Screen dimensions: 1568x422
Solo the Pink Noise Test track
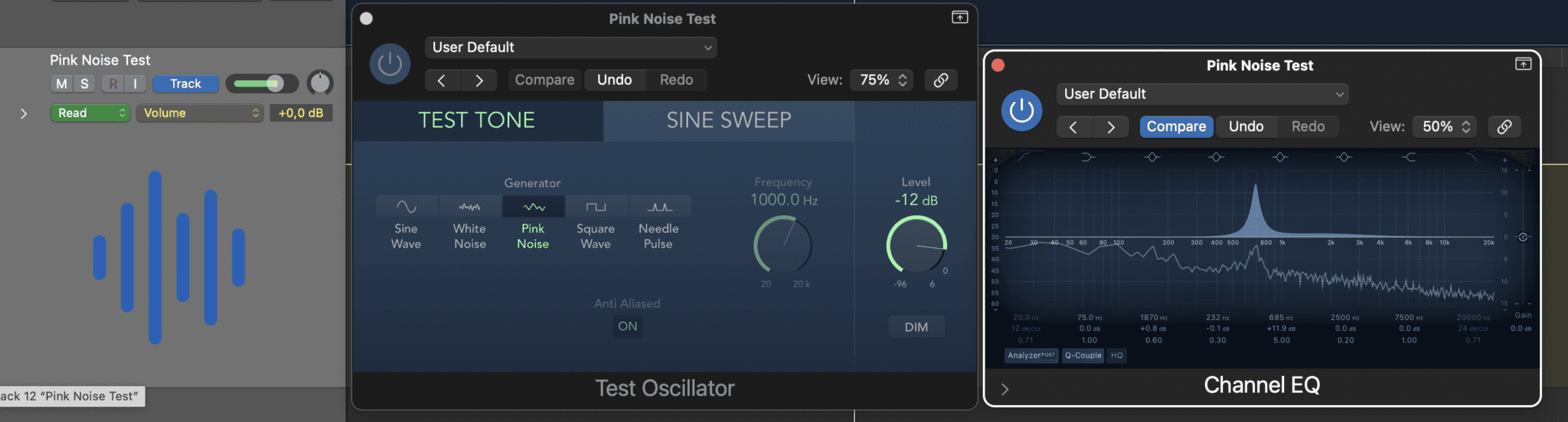tap(84, 83)
